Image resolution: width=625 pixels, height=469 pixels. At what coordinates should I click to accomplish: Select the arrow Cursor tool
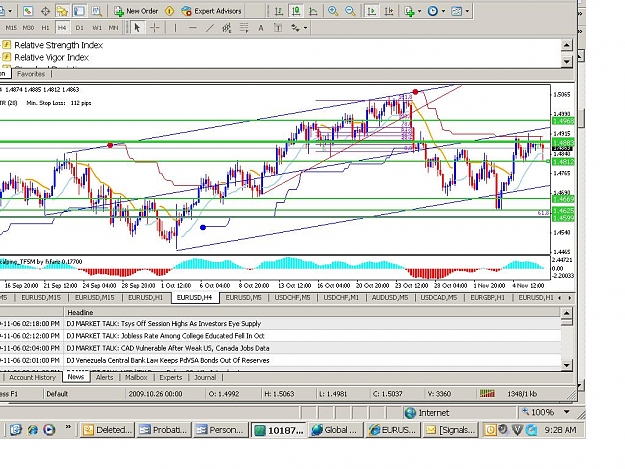(138, 27)
